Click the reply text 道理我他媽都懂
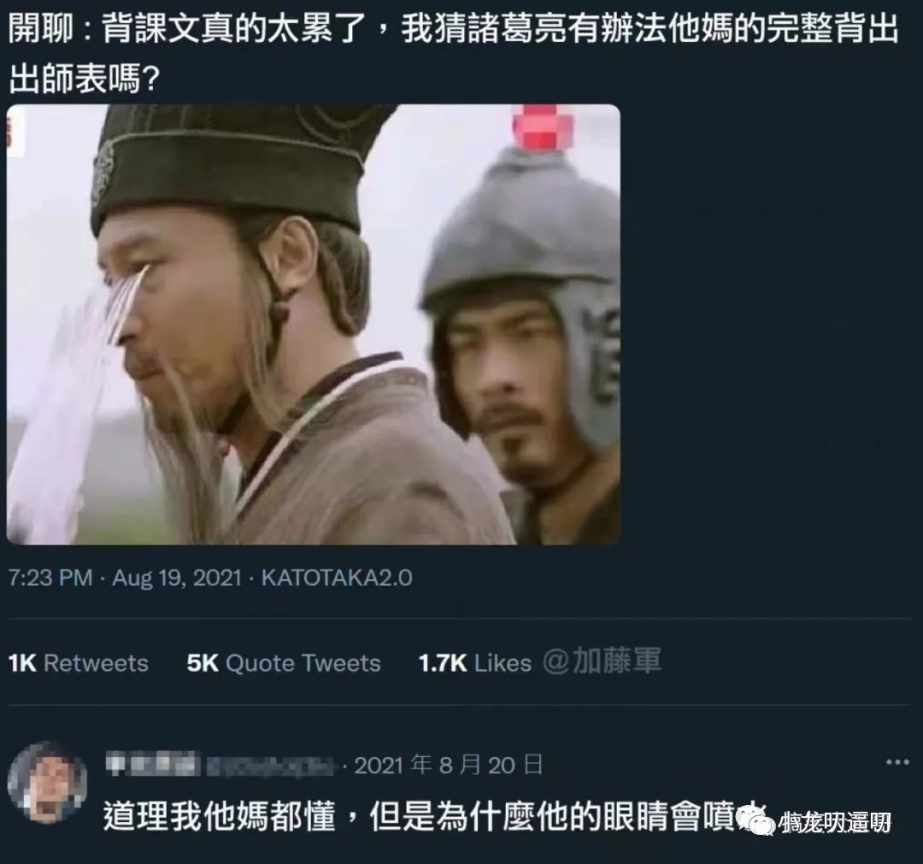This screenshot has width=923, height=864. 219,816
